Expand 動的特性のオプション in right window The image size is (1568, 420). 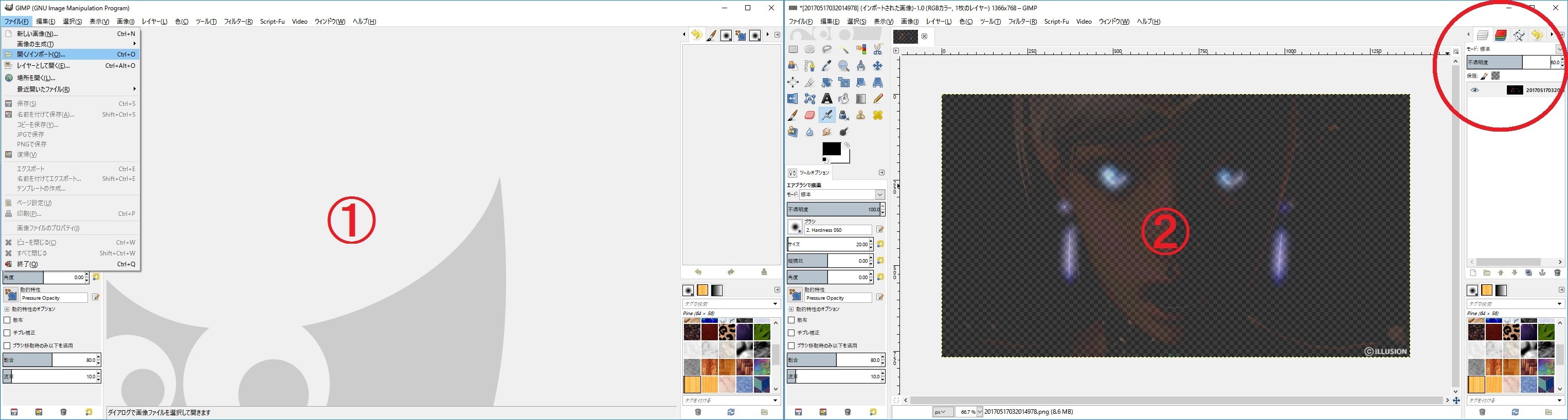coord(791,309)
